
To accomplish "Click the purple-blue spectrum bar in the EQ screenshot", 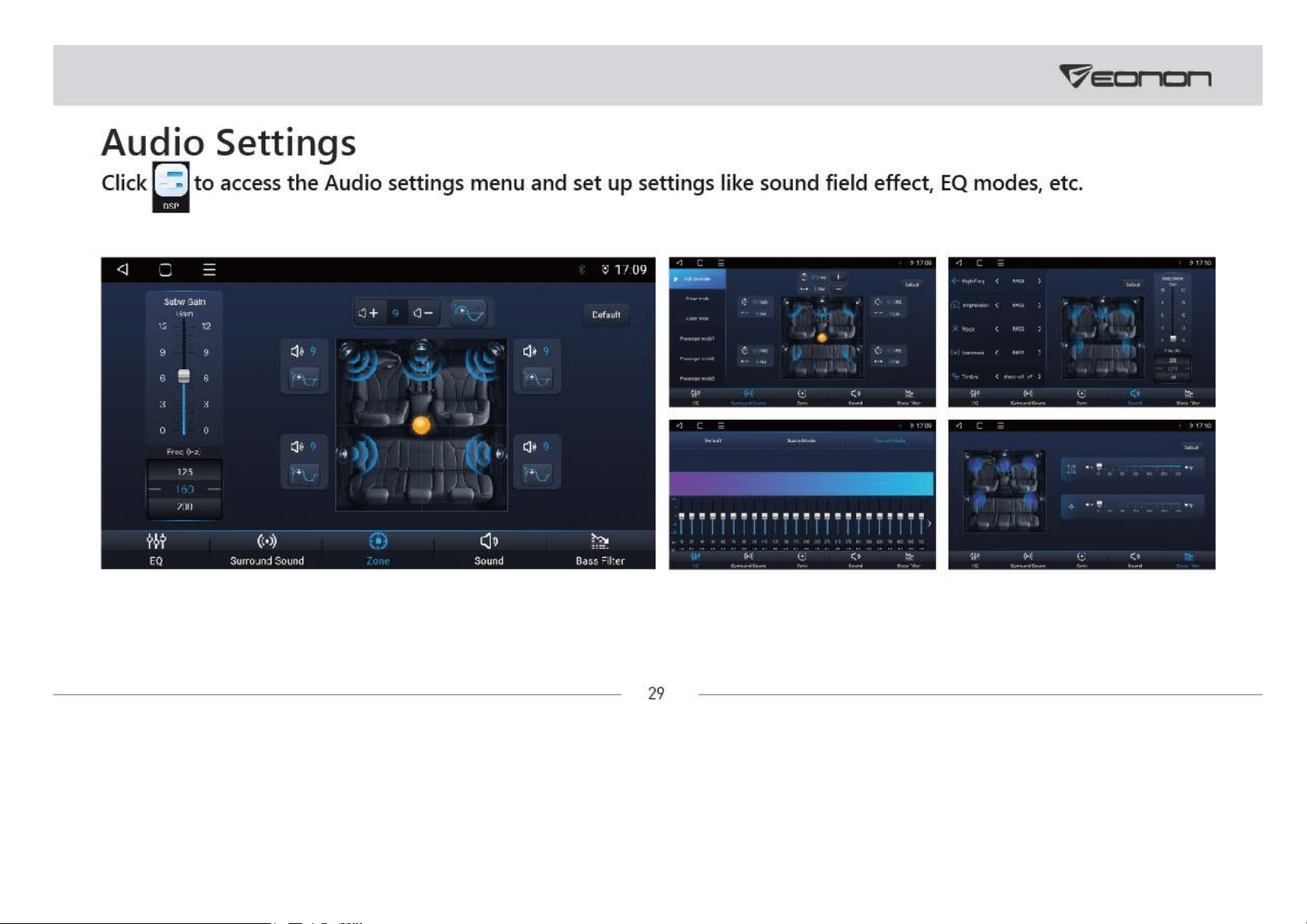I will (x=801, y=483).
